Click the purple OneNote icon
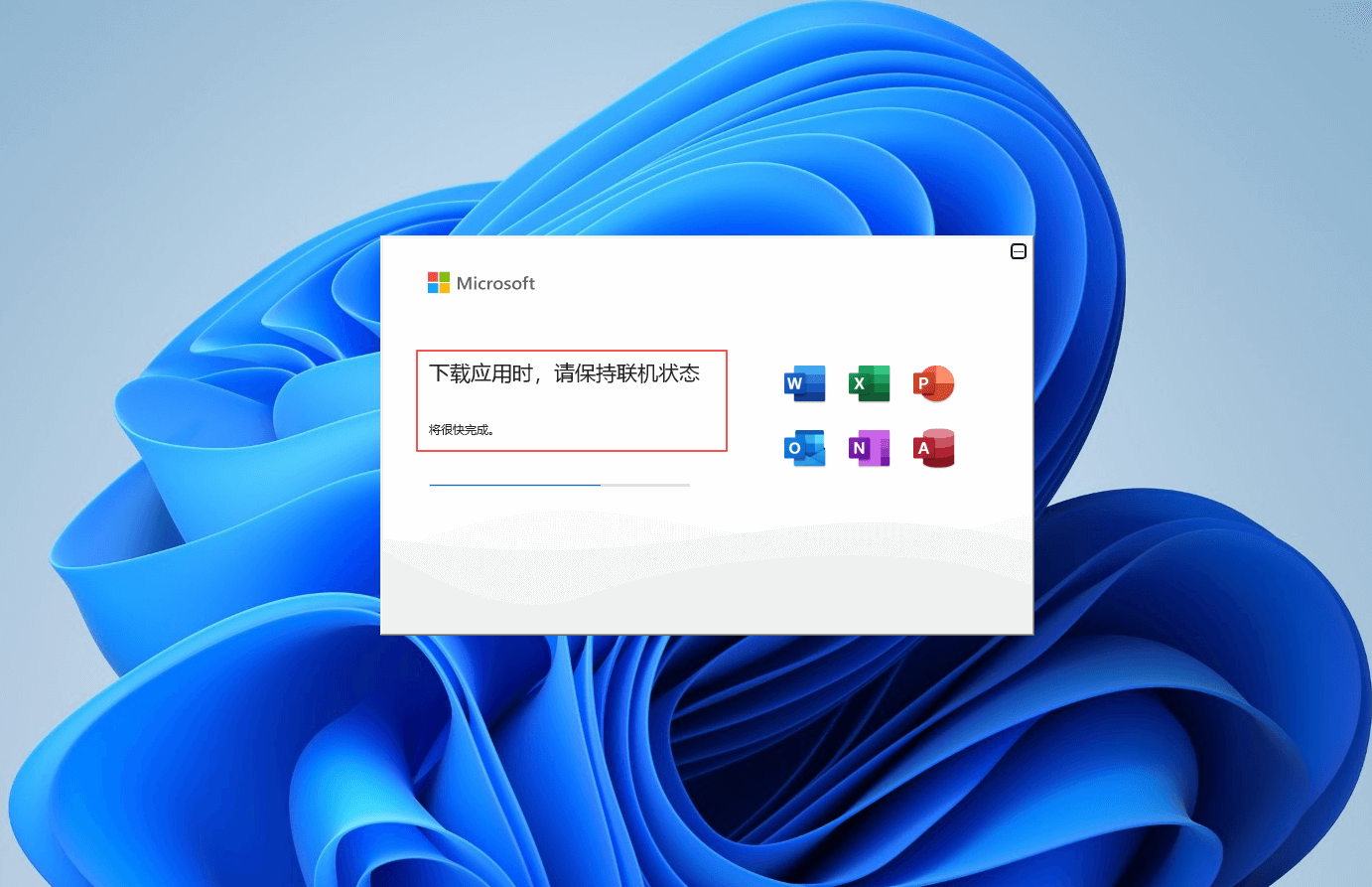Image resolution: width=1372 pixels, height=887 pixels. pyautogui.click(x=869, y=448)
